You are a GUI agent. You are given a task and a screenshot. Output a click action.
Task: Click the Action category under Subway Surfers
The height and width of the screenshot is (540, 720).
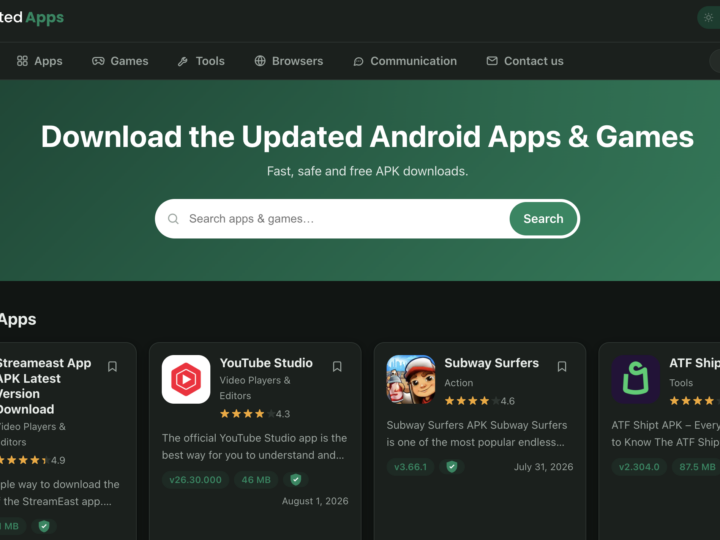click(458, 382)
